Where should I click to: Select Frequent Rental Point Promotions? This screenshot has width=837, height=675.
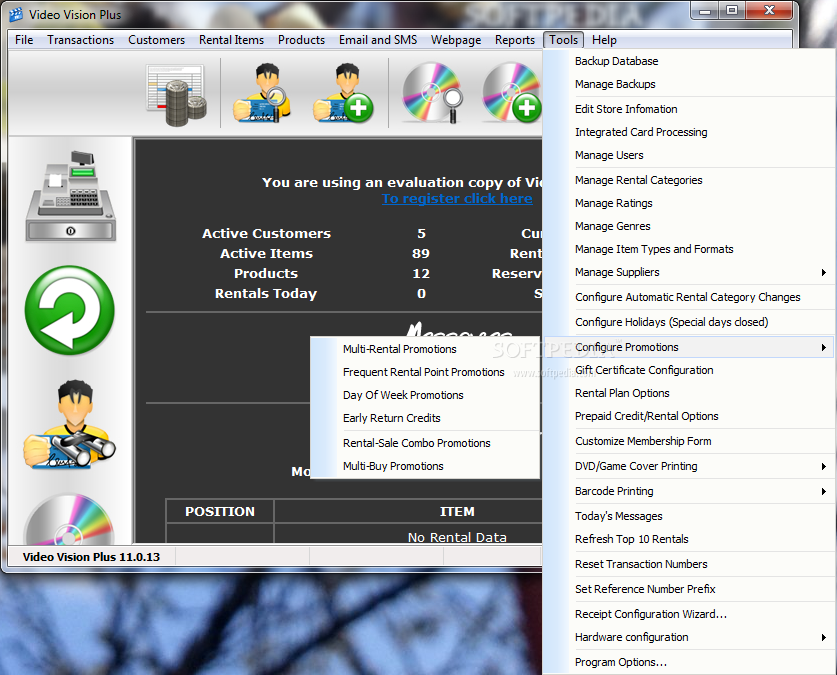pos(425,372)
